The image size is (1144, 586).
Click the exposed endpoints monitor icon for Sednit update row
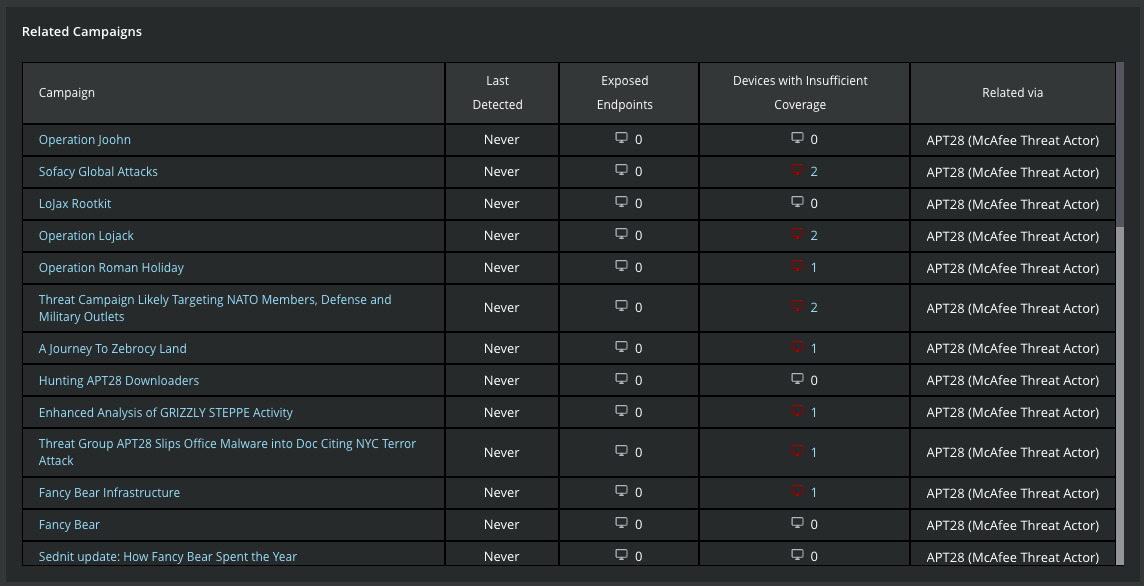click(622, 555)
